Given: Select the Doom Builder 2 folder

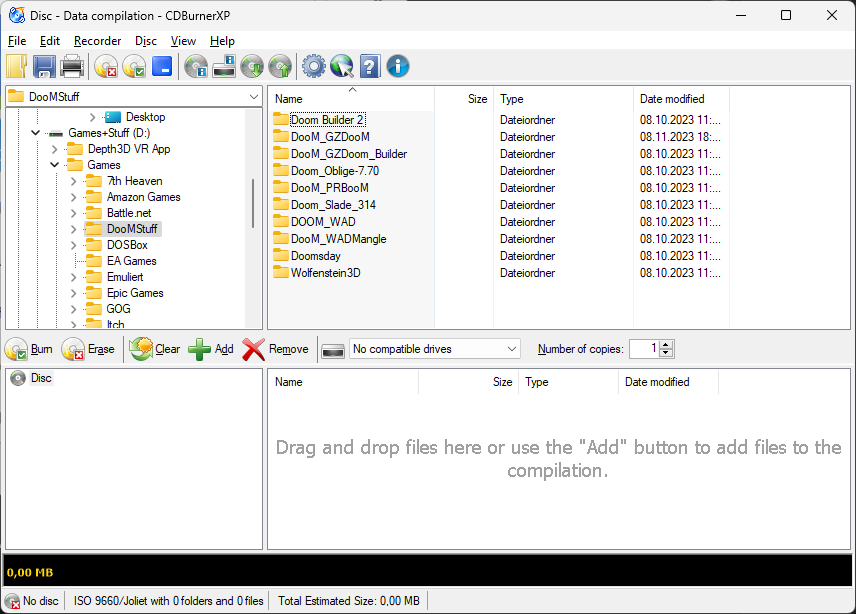Looking at the screenshot, I should (327, 120).
